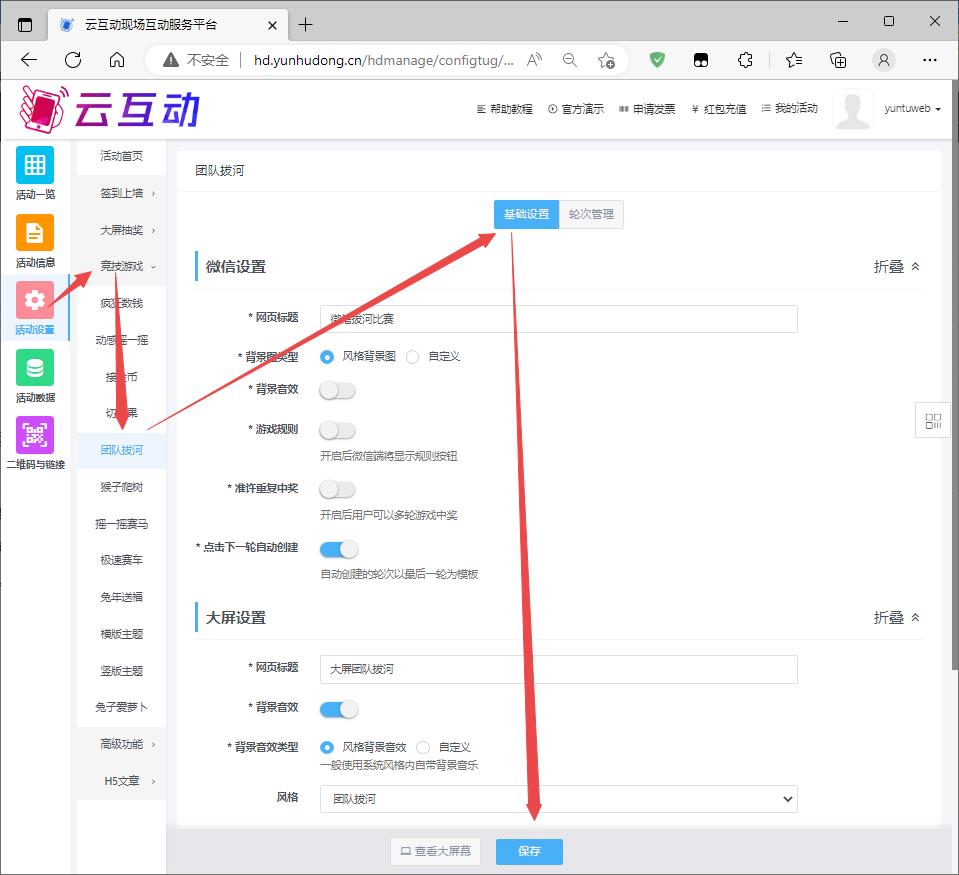
Task: Click the 微信设置 网页标题 input field
Action: pos(558,319)
